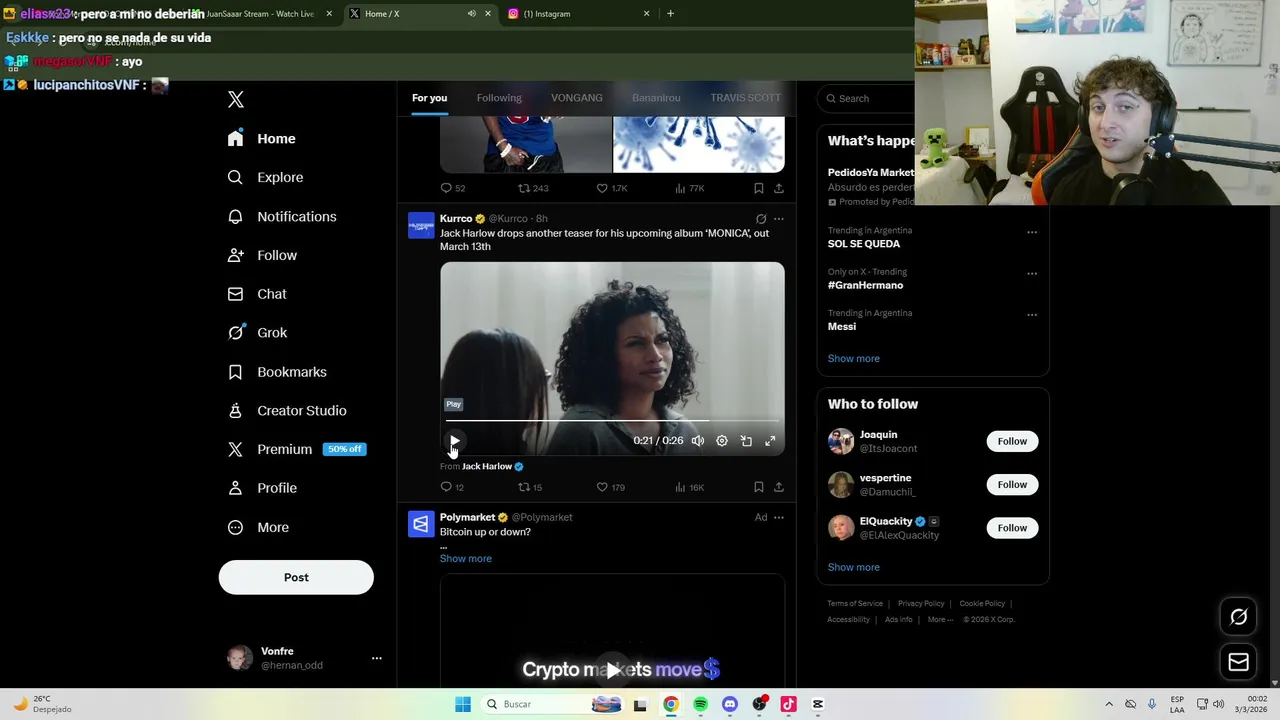
Task: Enter fullscreen on the video
Action: pyautogui.click(x=770, y=441)
